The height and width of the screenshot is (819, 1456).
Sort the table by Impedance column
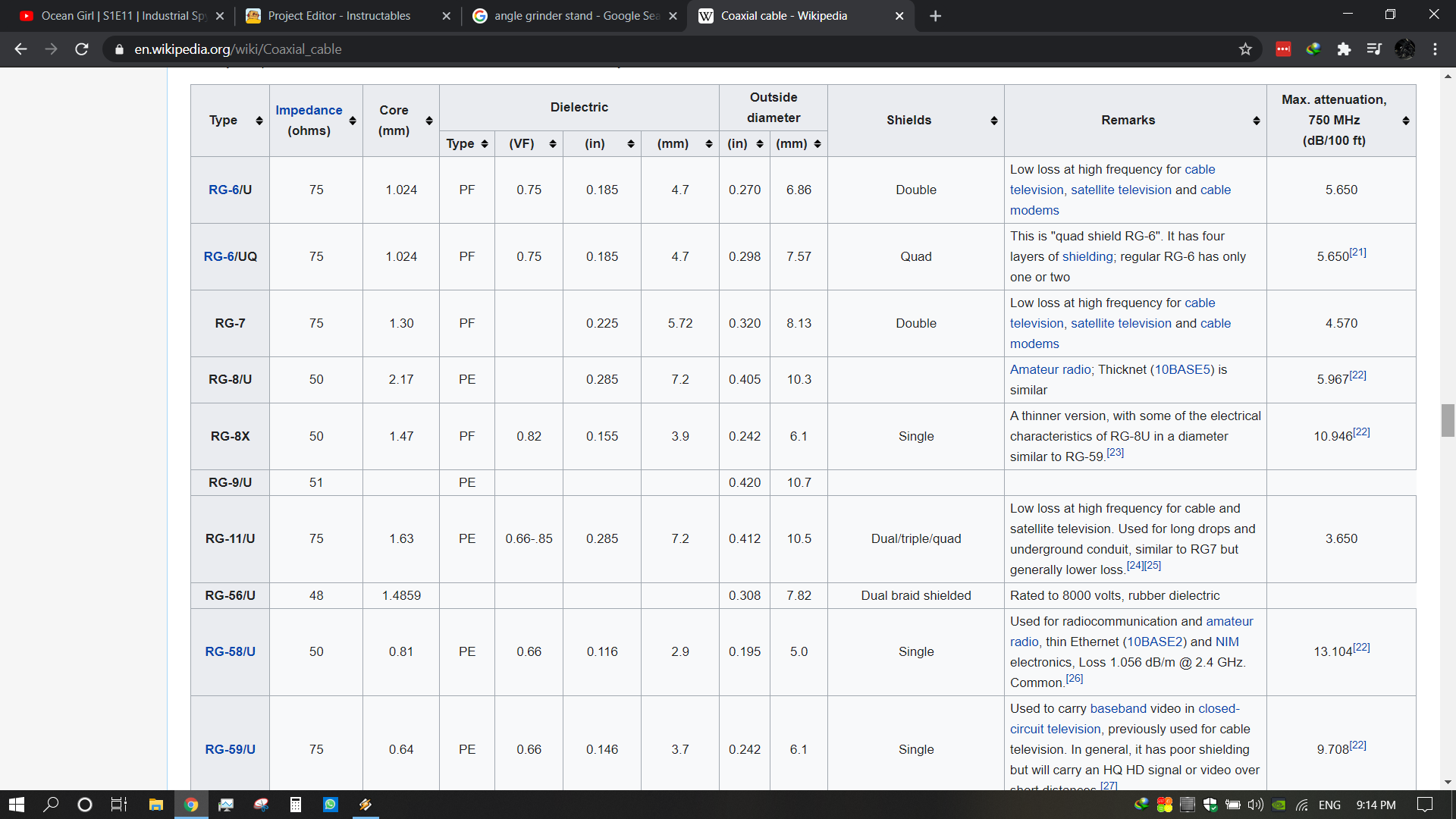point(353,120)
